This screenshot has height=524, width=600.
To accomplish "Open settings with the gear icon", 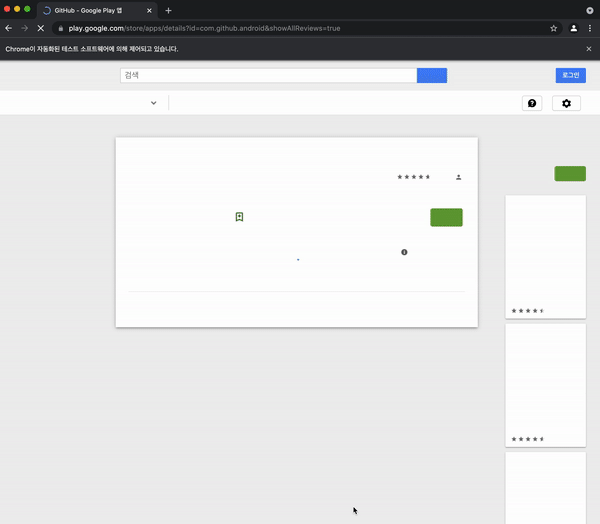I will (566, 103).
